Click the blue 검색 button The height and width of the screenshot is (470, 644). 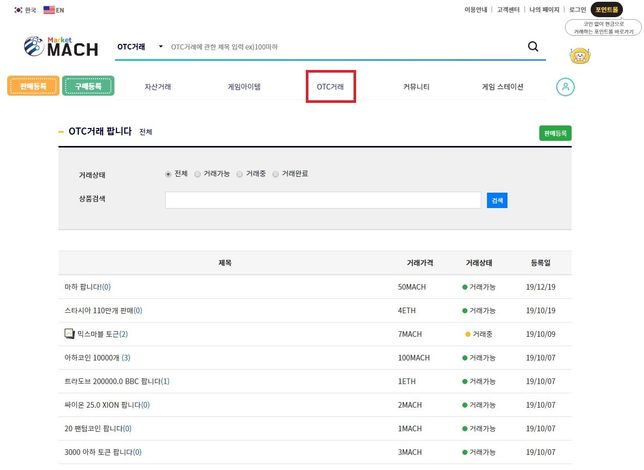coord(497,200)
